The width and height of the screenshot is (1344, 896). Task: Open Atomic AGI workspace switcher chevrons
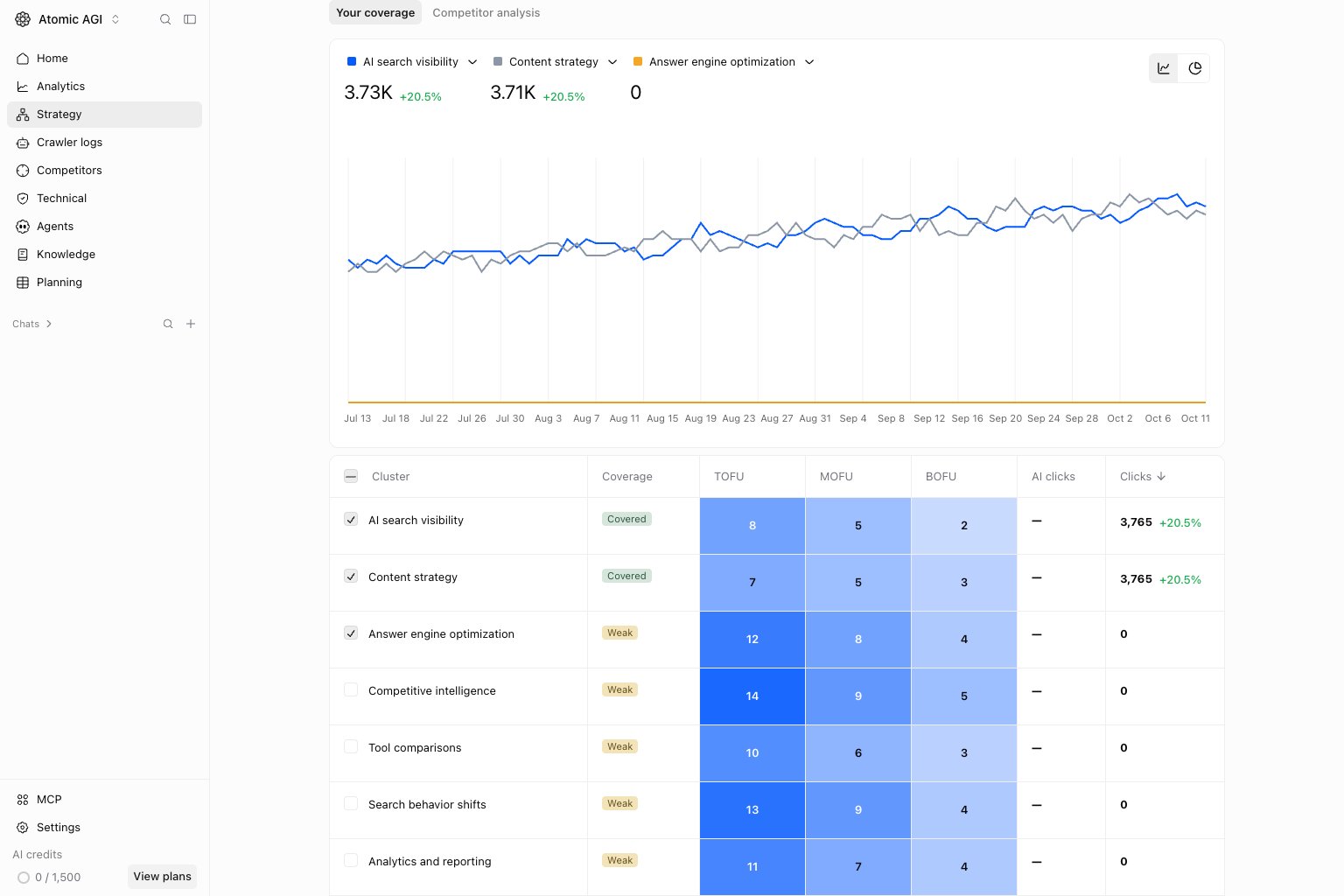coord(115,19)
